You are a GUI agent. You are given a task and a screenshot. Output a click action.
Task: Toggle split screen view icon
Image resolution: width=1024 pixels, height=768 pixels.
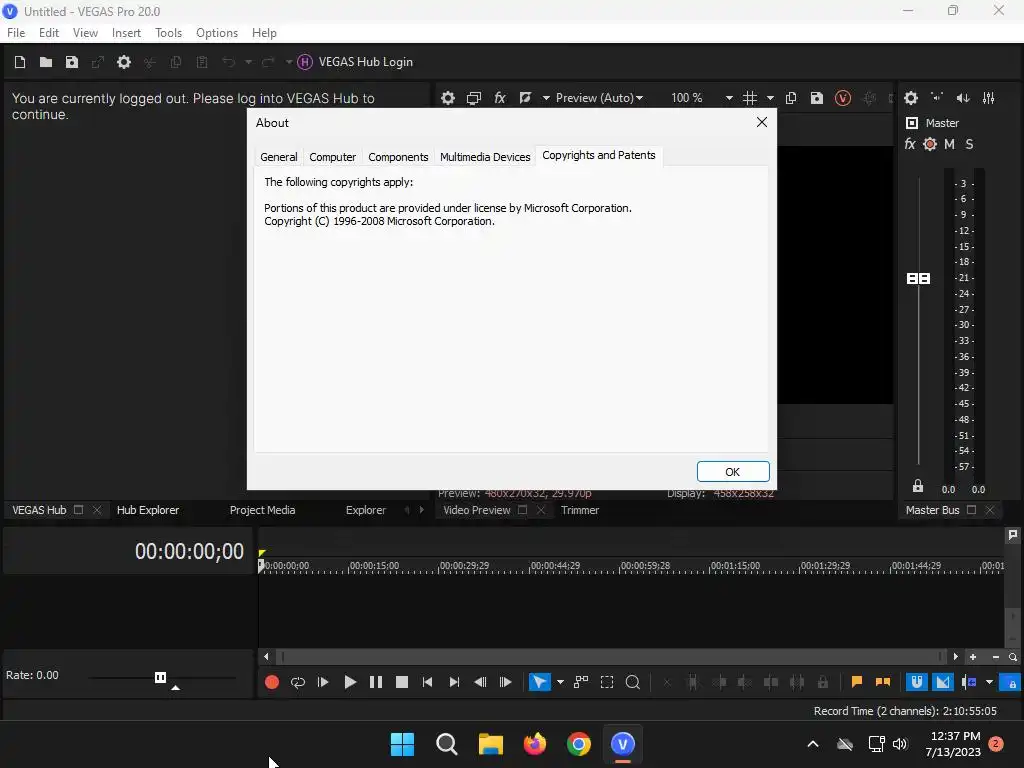coord(525,98)
